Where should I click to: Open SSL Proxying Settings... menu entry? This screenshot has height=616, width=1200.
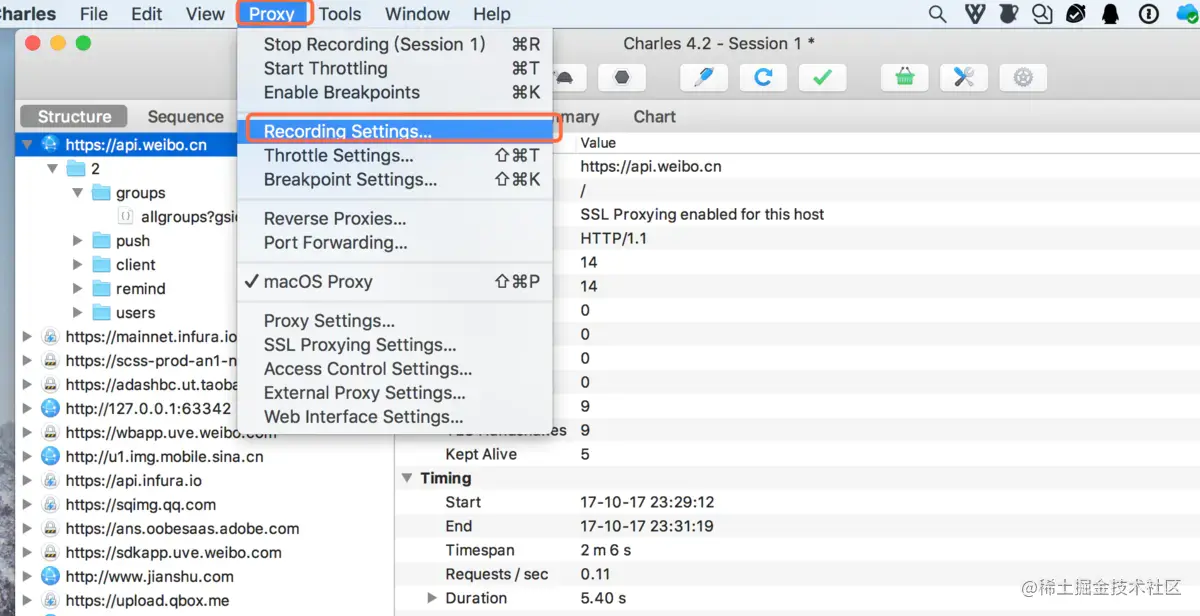(x=395, y=345)
